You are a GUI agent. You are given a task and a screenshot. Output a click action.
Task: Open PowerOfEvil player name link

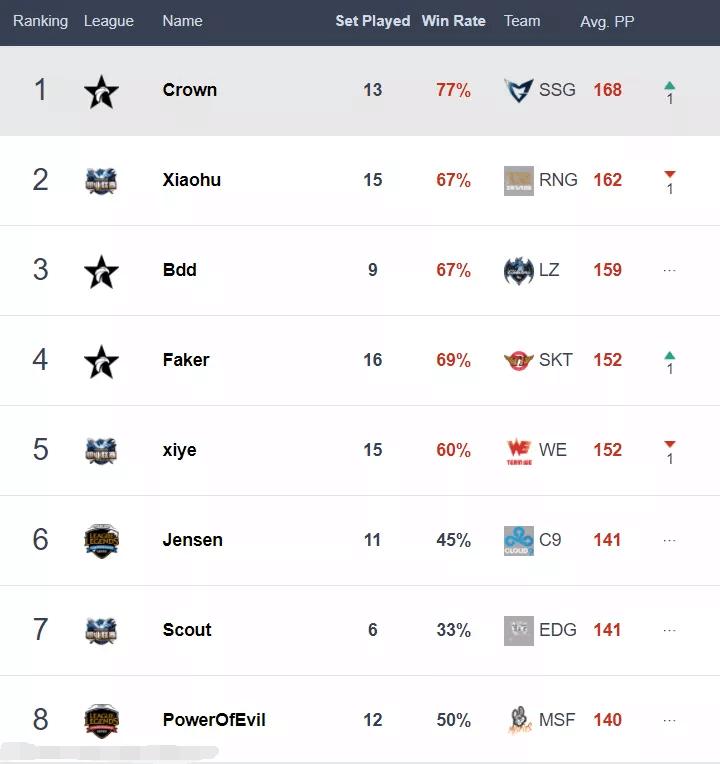pyautogui.click(x=214, y=720)
